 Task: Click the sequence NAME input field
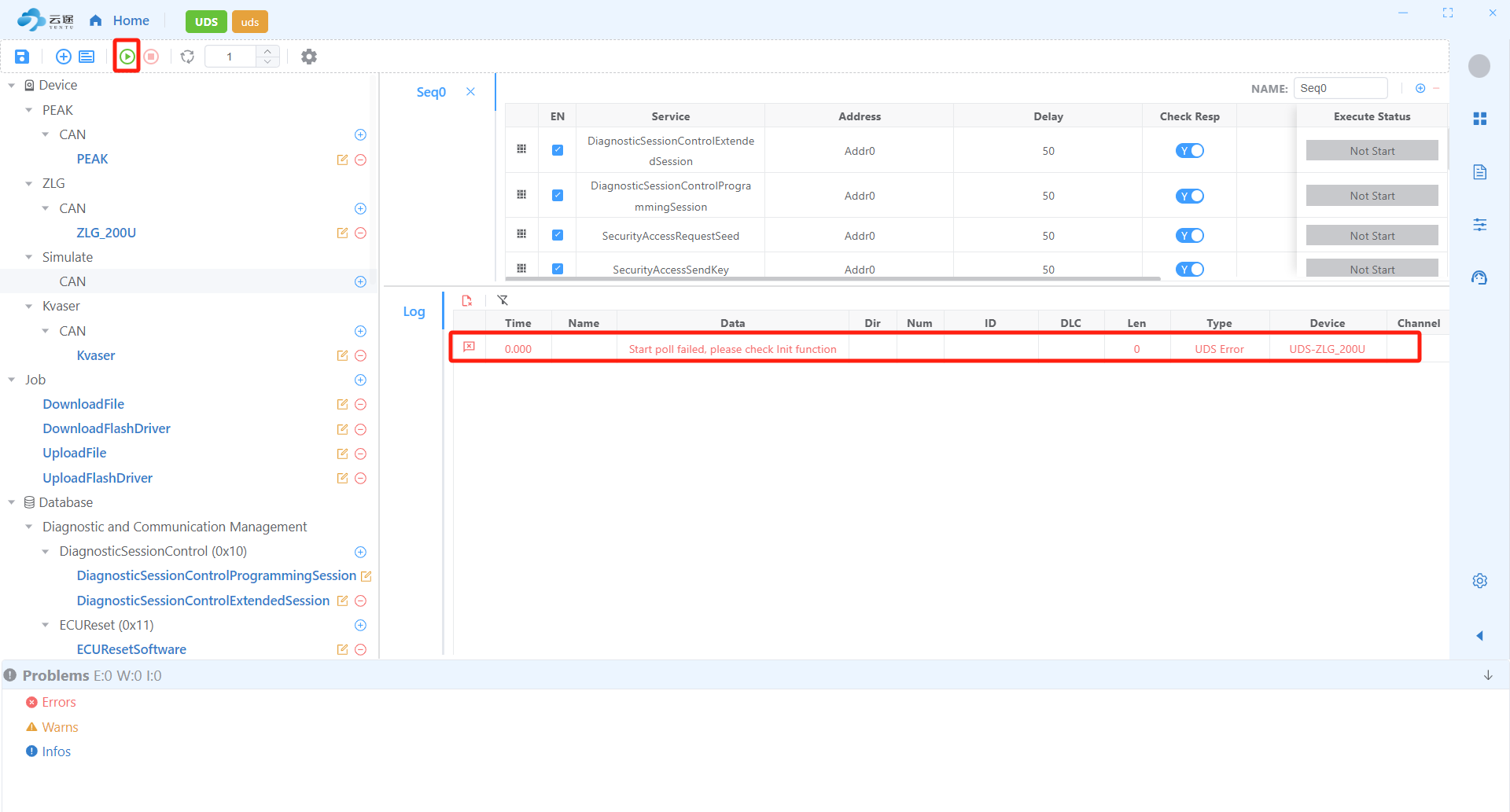(1340, 88)
